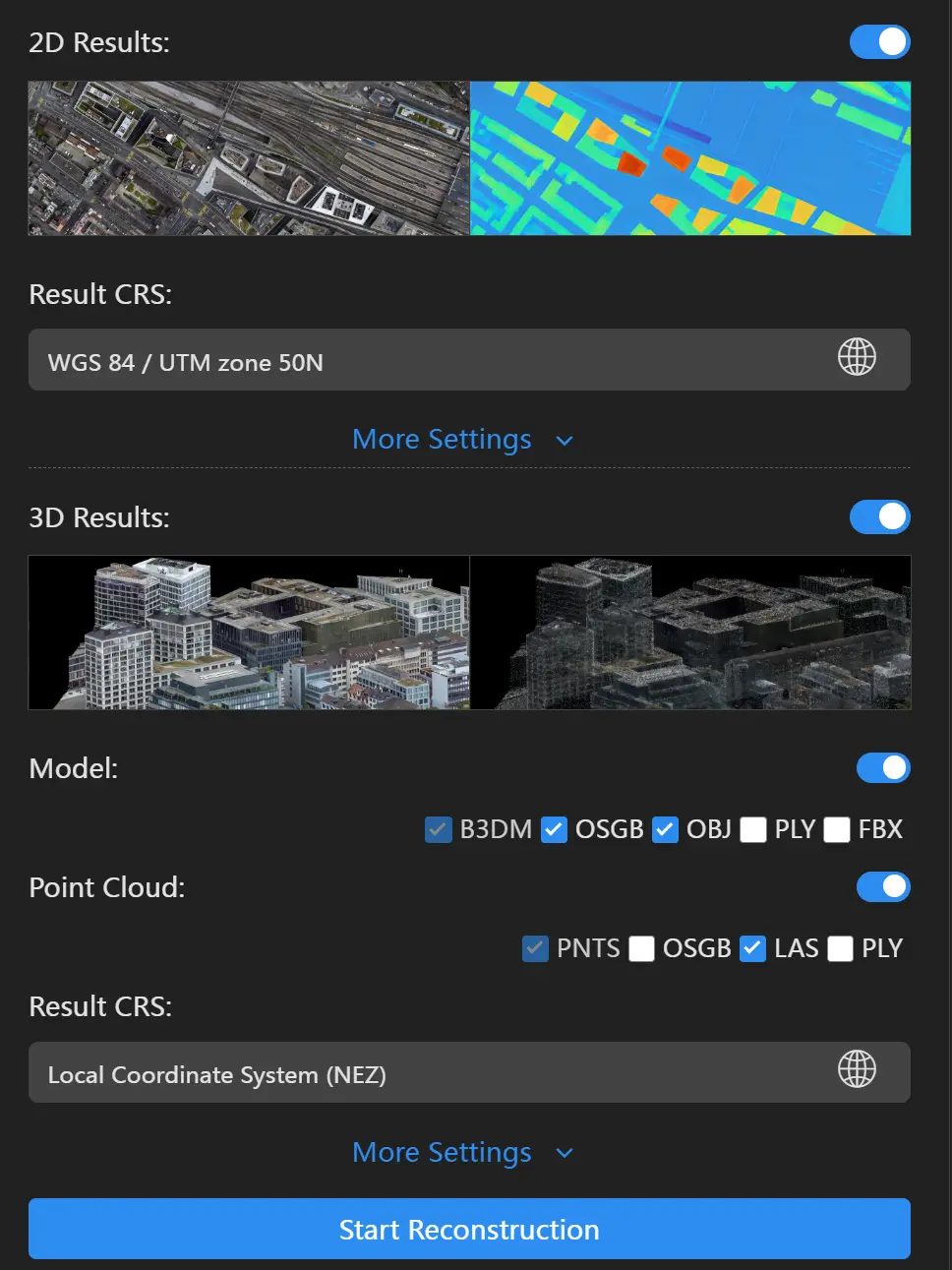Screen dimensions: 952x1270
Task: Open the WGS 84 / UTM zone 50N field
Action: click(423, 361)
